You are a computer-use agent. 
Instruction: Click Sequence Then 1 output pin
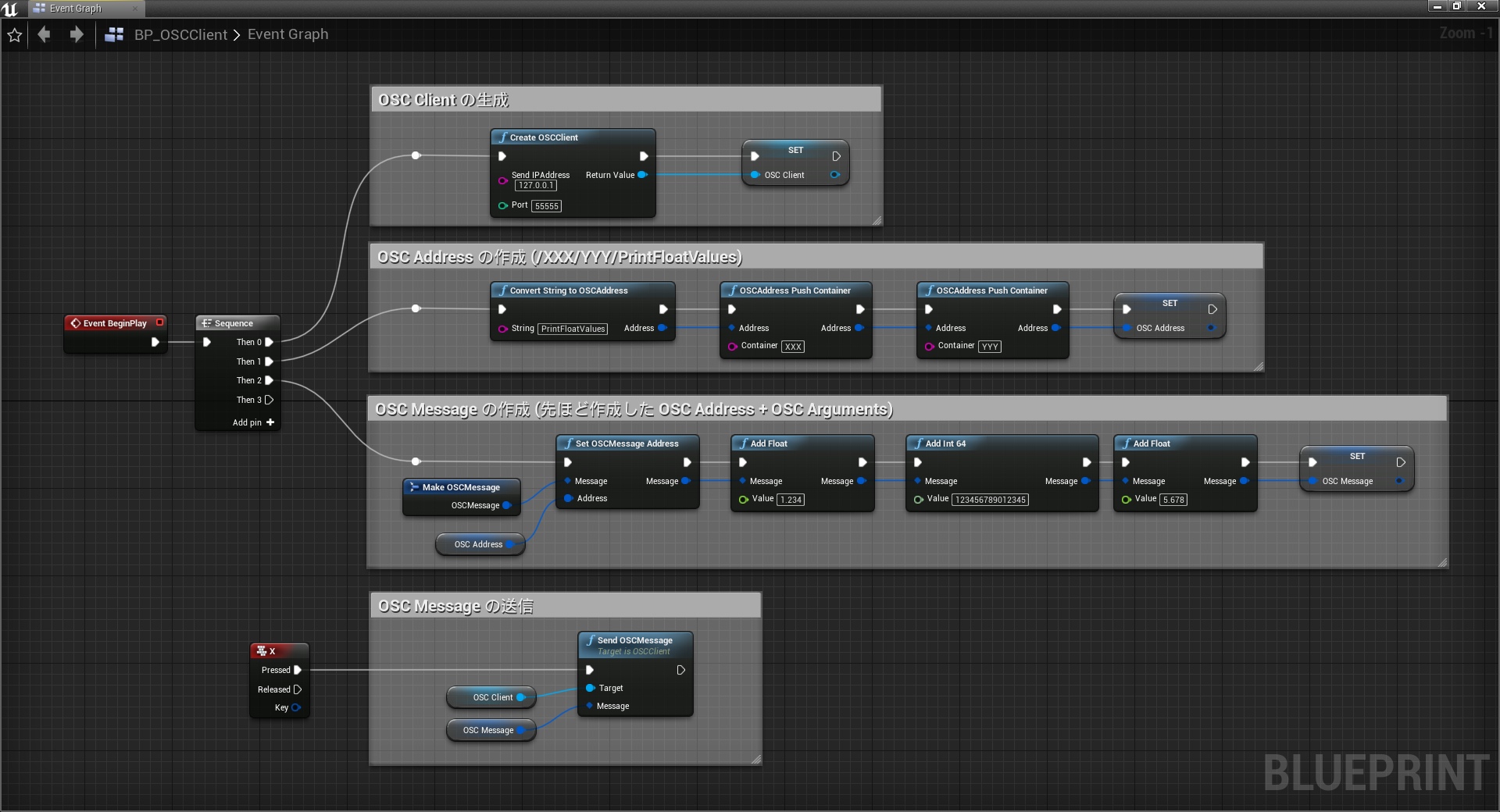click(x=270, y=361)
